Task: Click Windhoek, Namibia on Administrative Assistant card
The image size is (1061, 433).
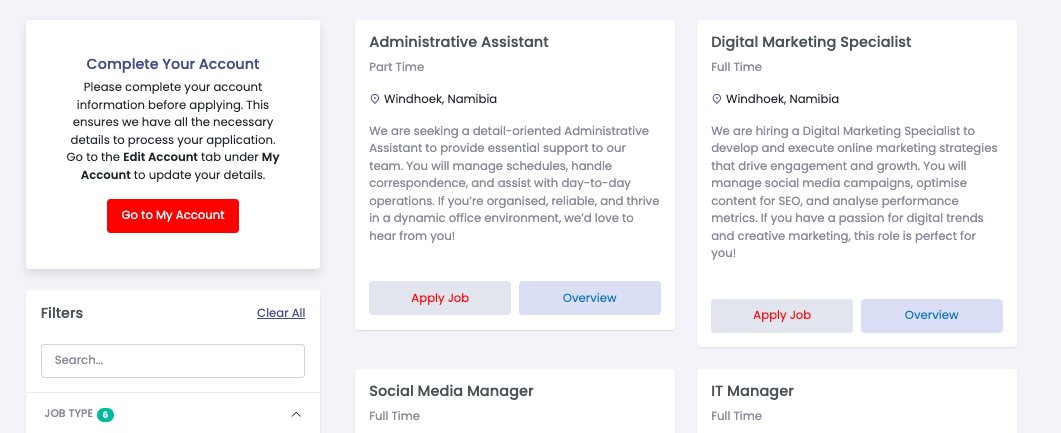Action: (x=440, y=99)
